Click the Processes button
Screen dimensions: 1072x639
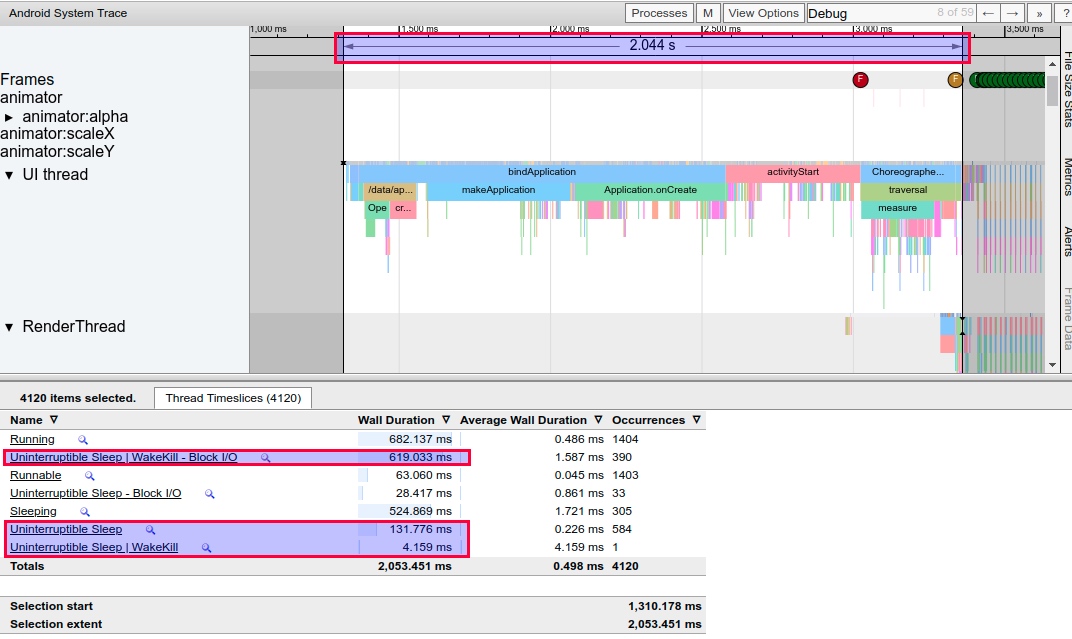[x=659, y=13]
